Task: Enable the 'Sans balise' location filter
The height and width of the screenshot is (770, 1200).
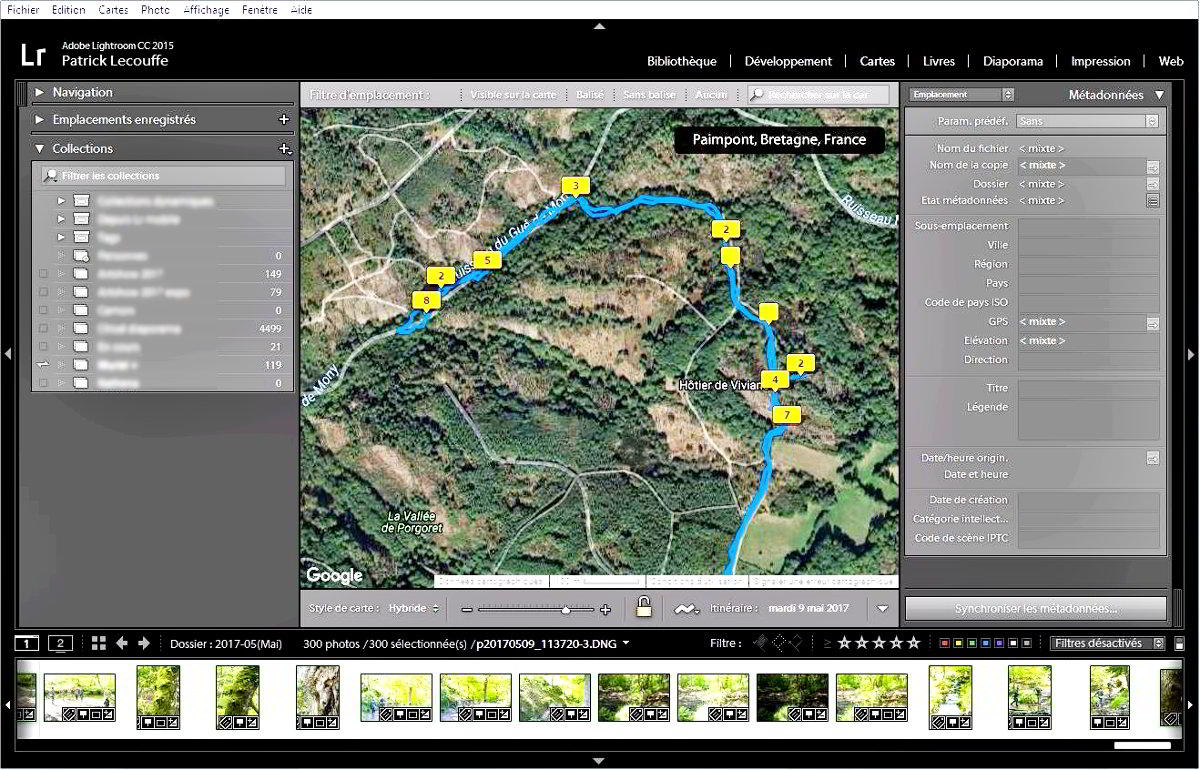Action: tap(648, 95)
